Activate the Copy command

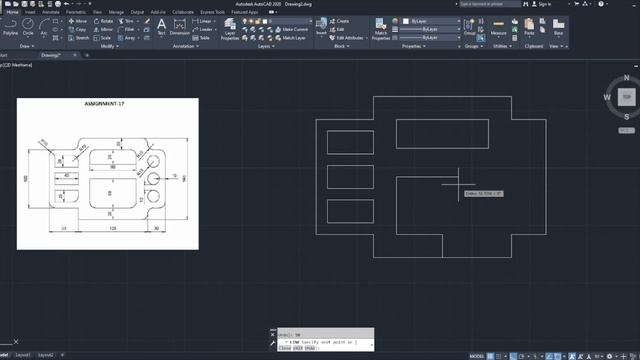coord(77,29)
